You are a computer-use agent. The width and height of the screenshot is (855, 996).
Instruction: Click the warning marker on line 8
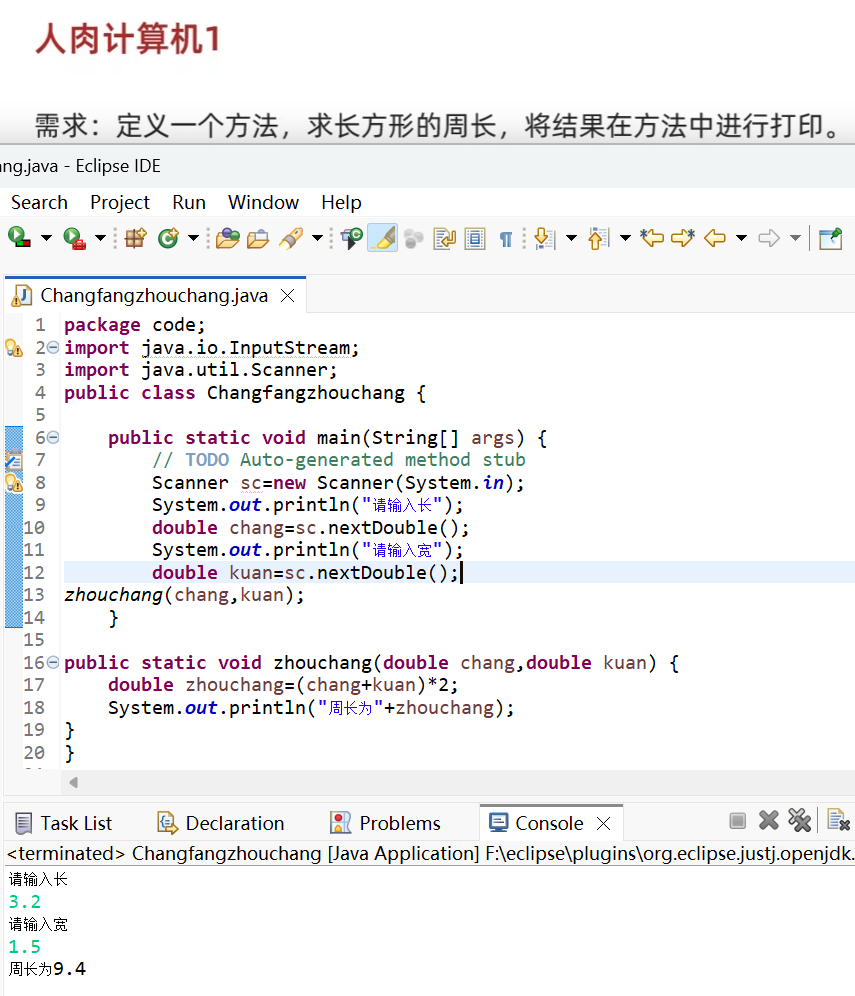click(x=14, y=483)
